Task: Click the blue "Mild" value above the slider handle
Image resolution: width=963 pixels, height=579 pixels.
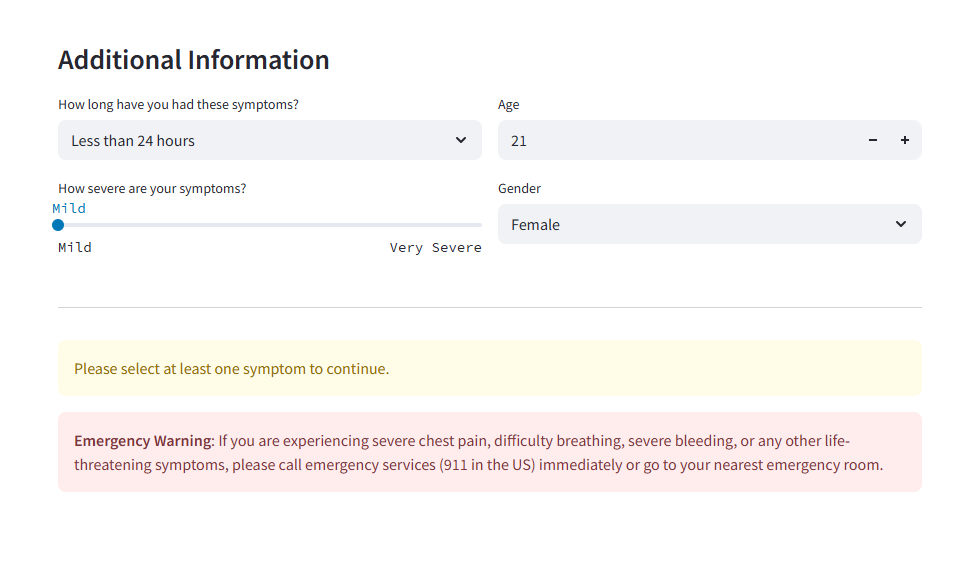Action: 69,209
